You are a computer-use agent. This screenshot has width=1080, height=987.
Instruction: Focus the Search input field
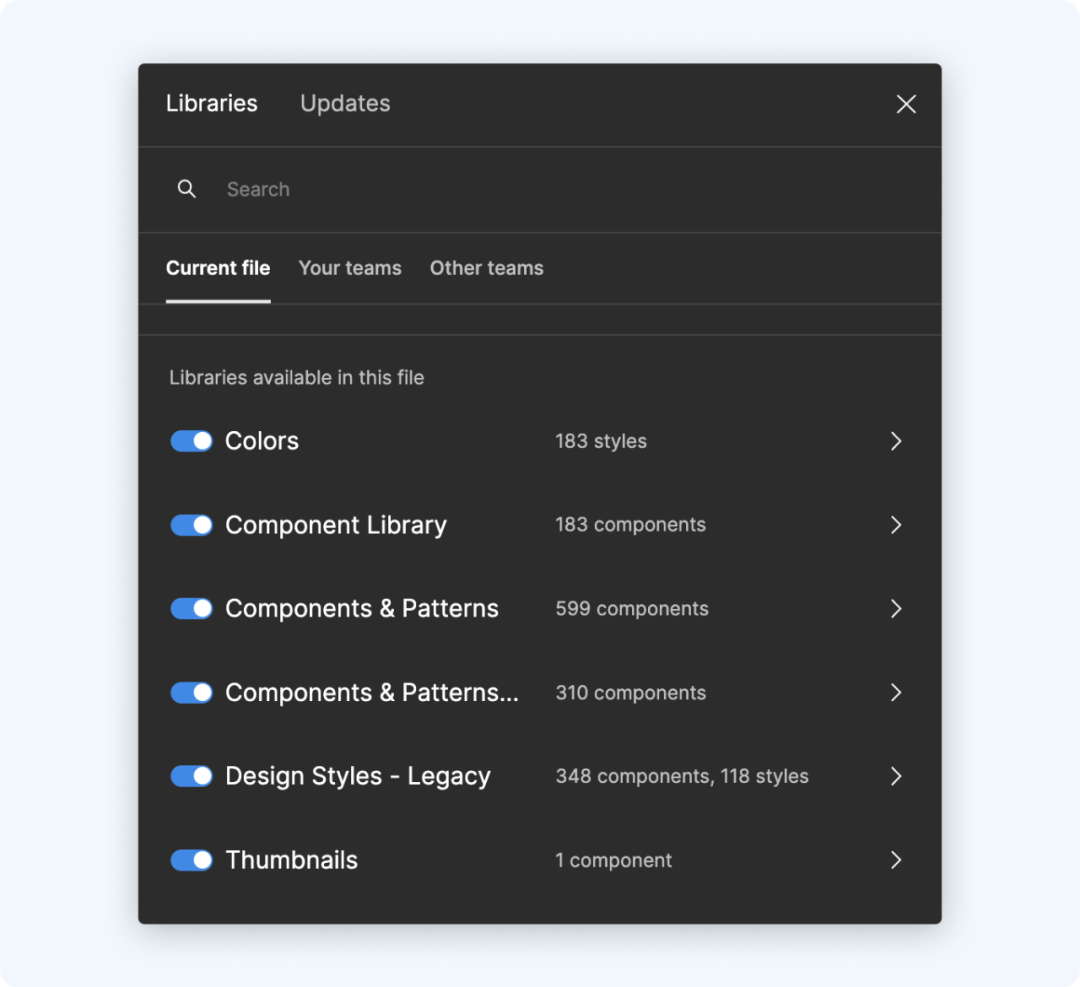[x=539, y=189]
